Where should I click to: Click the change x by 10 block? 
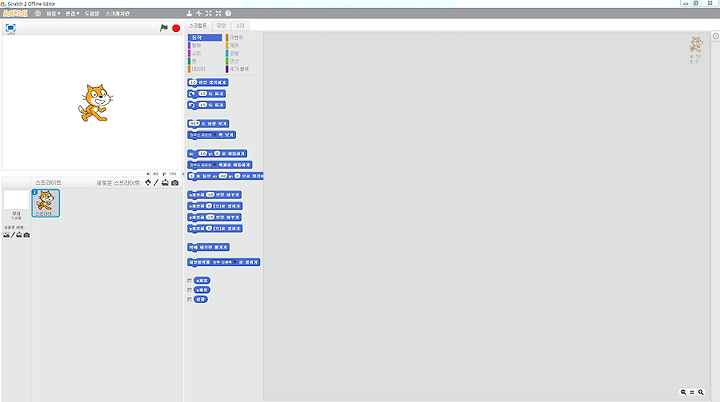[x=214, y=195]
